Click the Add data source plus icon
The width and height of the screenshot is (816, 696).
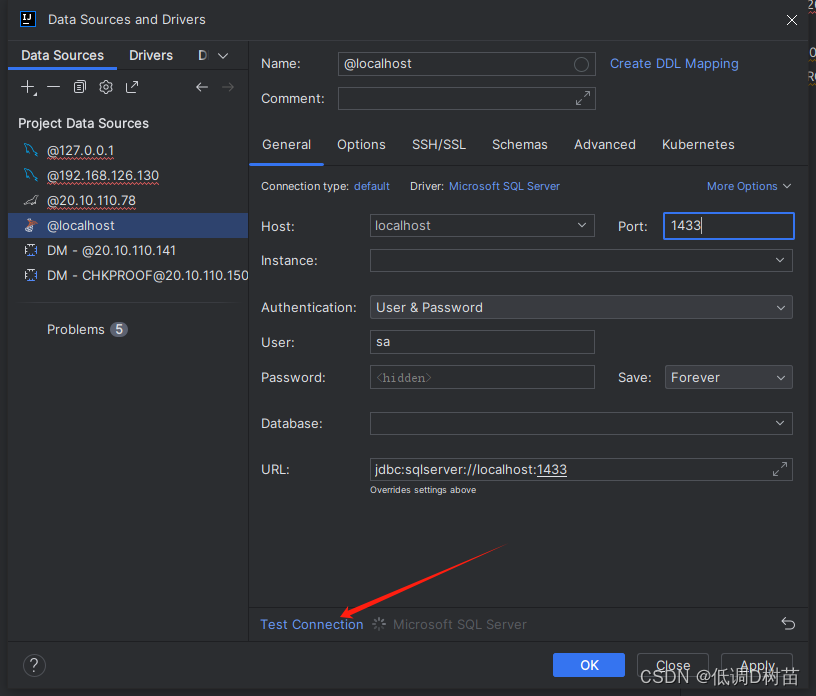click(28, 87)
